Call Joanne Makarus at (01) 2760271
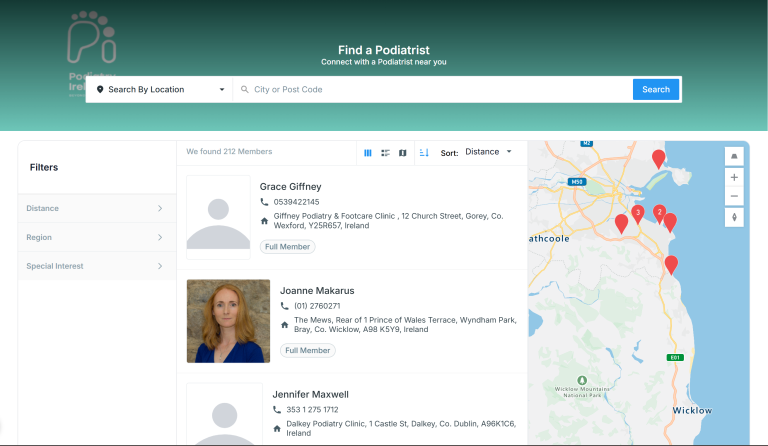Screen dimensions: 768x446 (x=317, y=306)
